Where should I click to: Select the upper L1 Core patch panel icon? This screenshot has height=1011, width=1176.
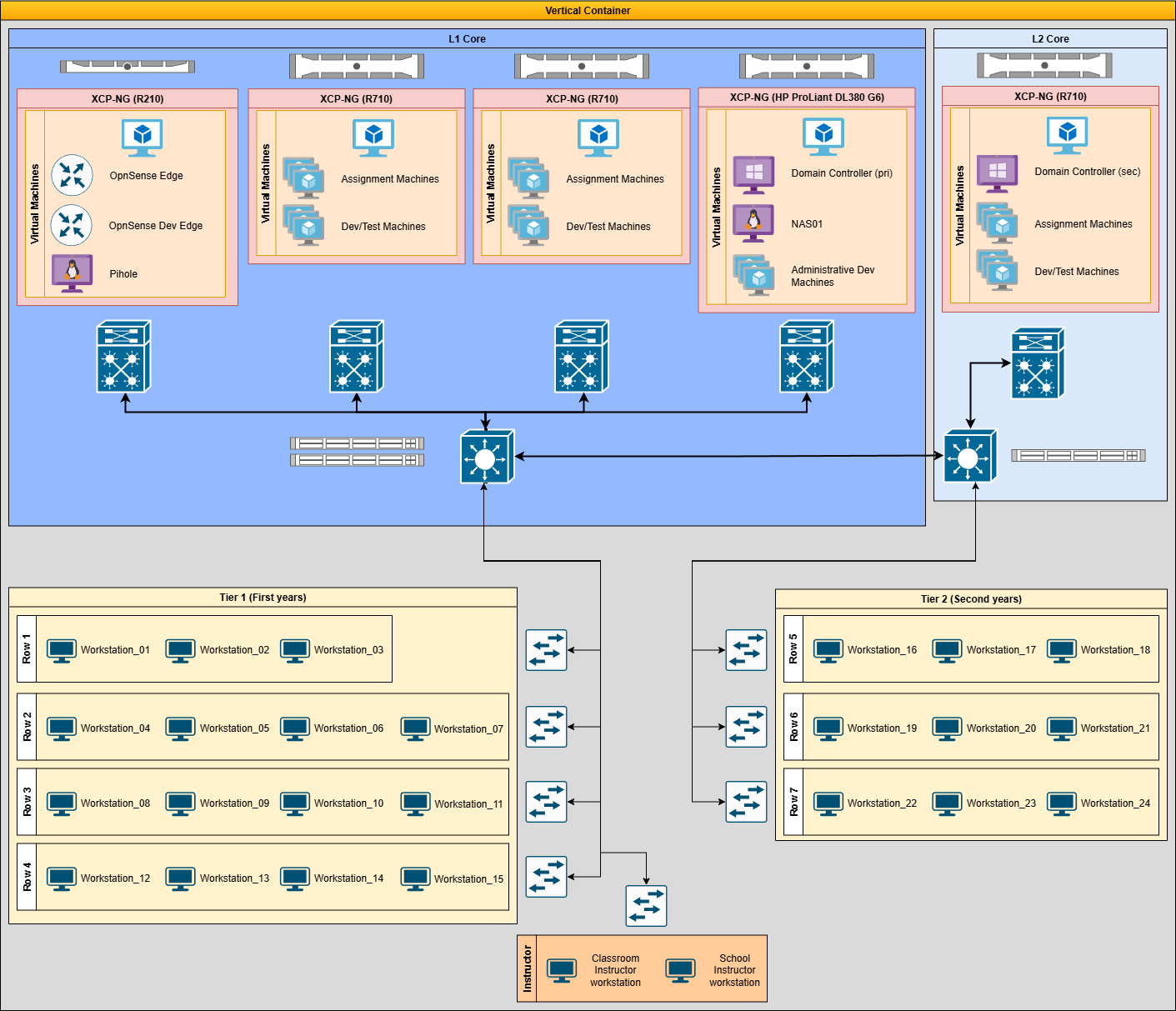tap(357, 443)
